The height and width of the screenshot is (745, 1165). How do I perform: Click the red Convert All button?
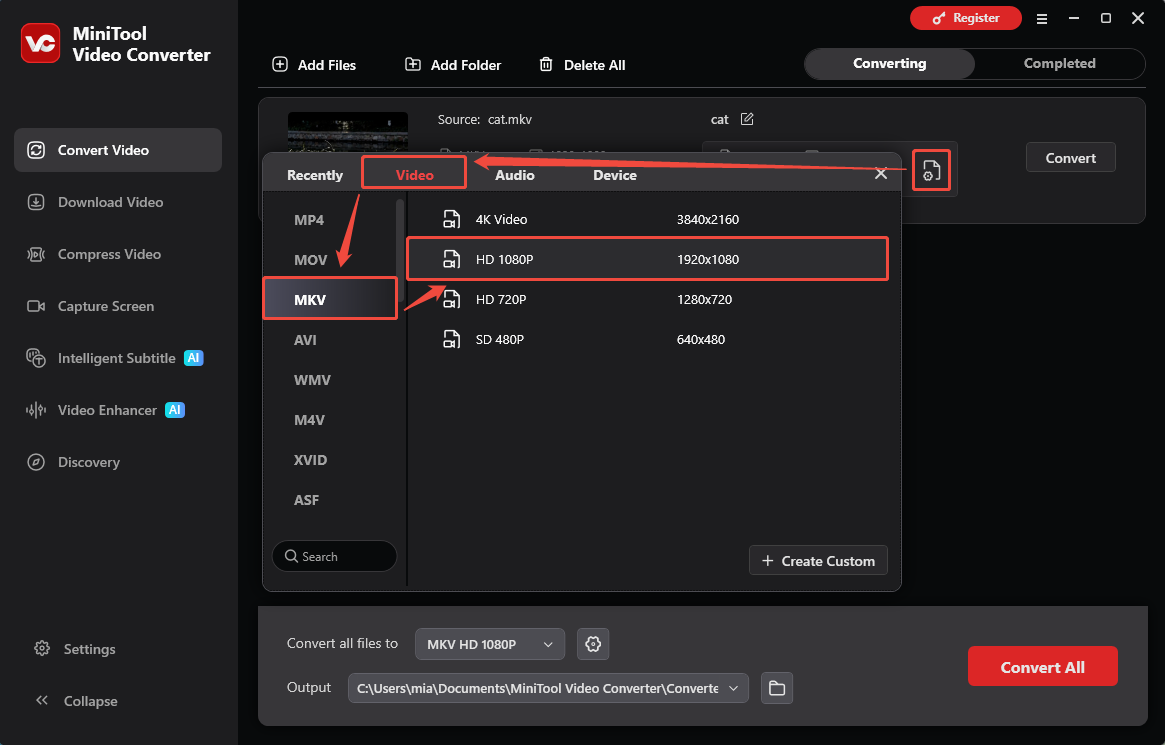pyautogui.click(x=1042, y=666)
